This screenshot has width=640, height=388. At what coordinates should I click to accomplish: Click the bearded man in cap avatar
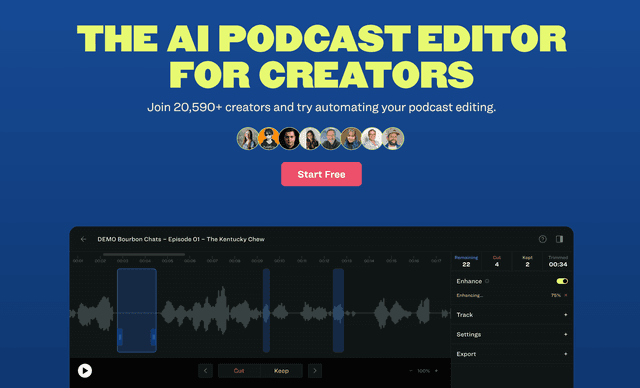(393, 138)
